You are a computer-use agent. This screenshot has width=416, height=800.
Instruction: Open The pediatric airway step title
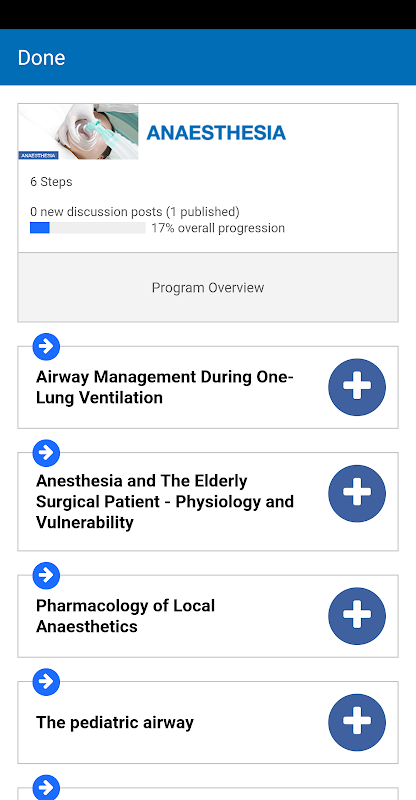tap(115, 722)
